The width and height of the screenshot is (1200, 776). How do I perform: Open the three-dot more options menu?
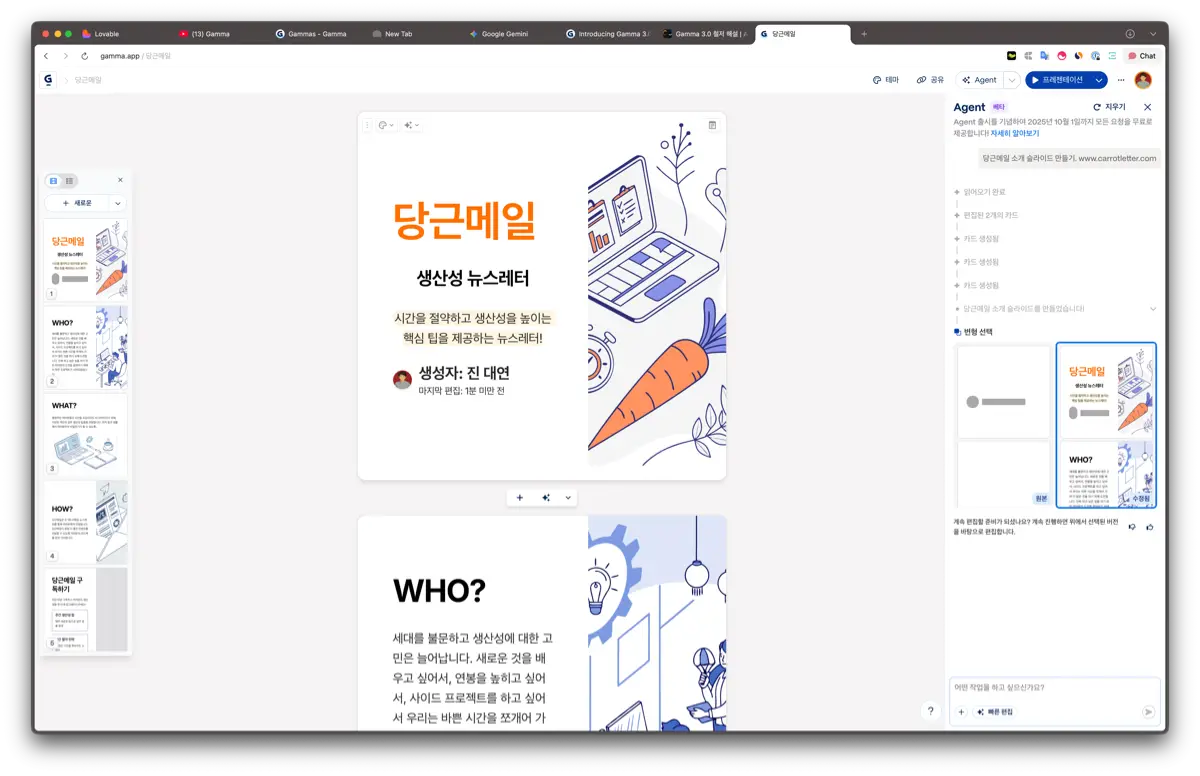click(1121, 80)
